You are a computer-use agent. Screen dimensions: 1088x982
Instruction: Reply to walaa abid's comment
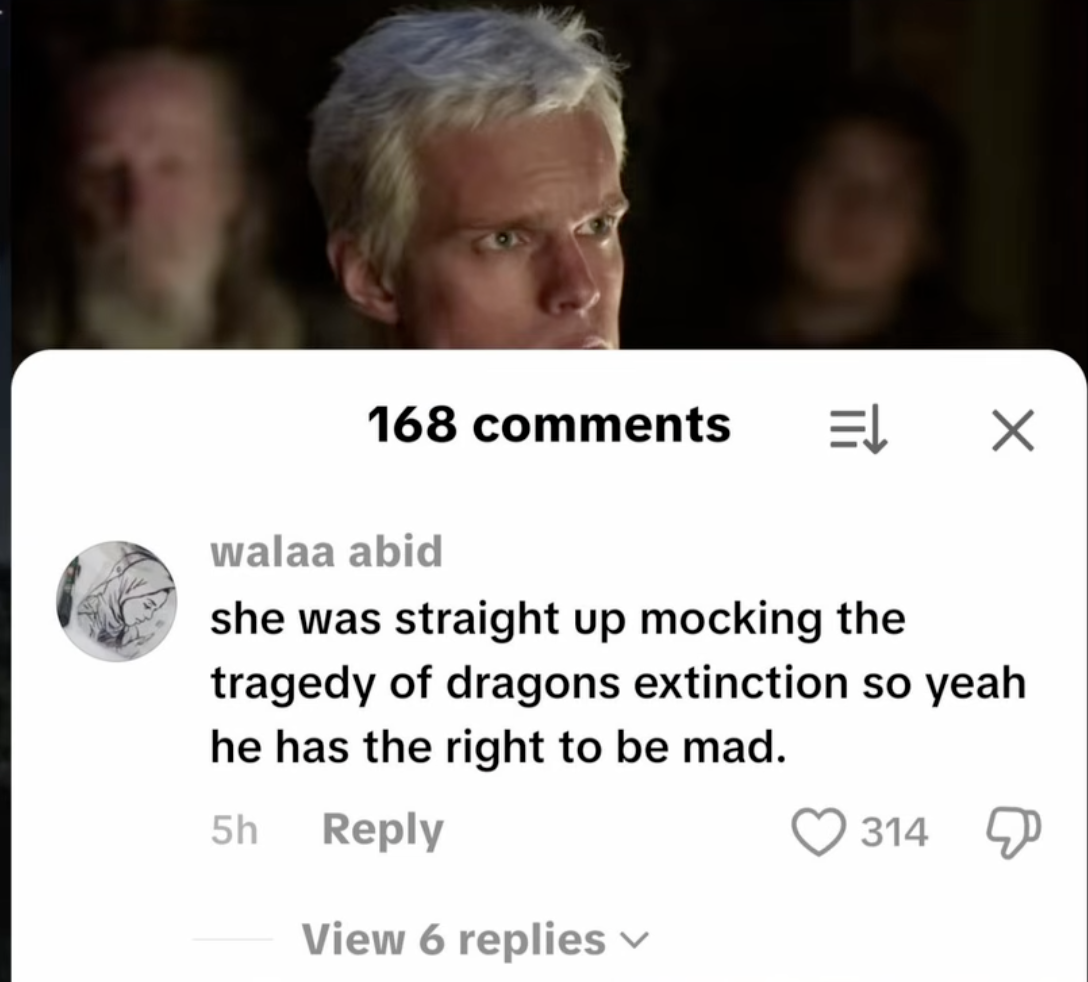(382, 830)
